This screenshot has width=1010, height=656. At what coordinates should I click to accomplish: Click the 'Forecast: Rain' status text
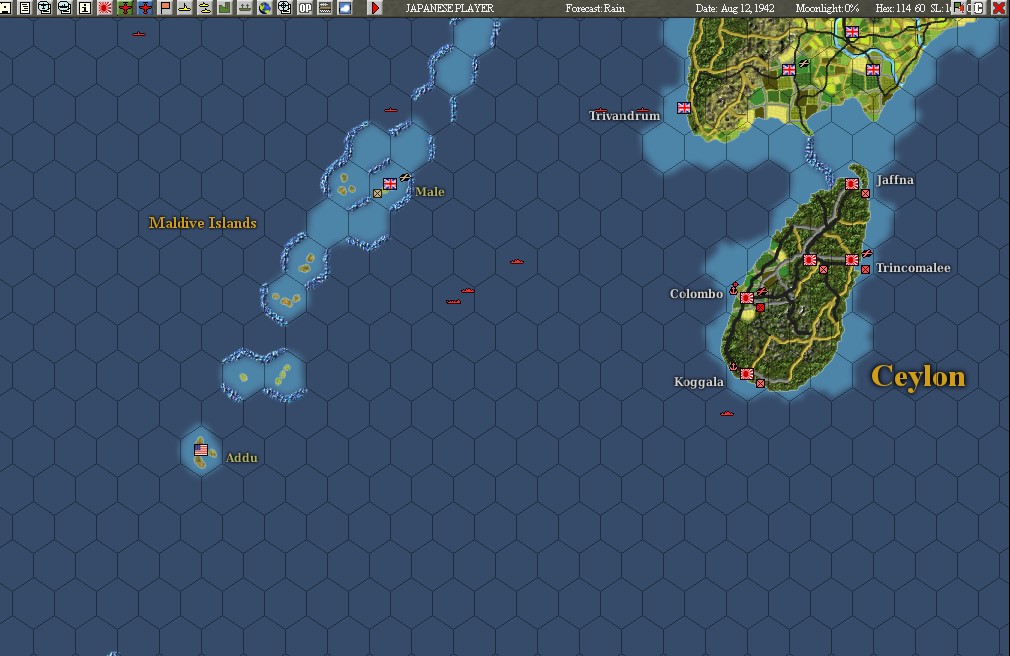click(x=595, y=8)
